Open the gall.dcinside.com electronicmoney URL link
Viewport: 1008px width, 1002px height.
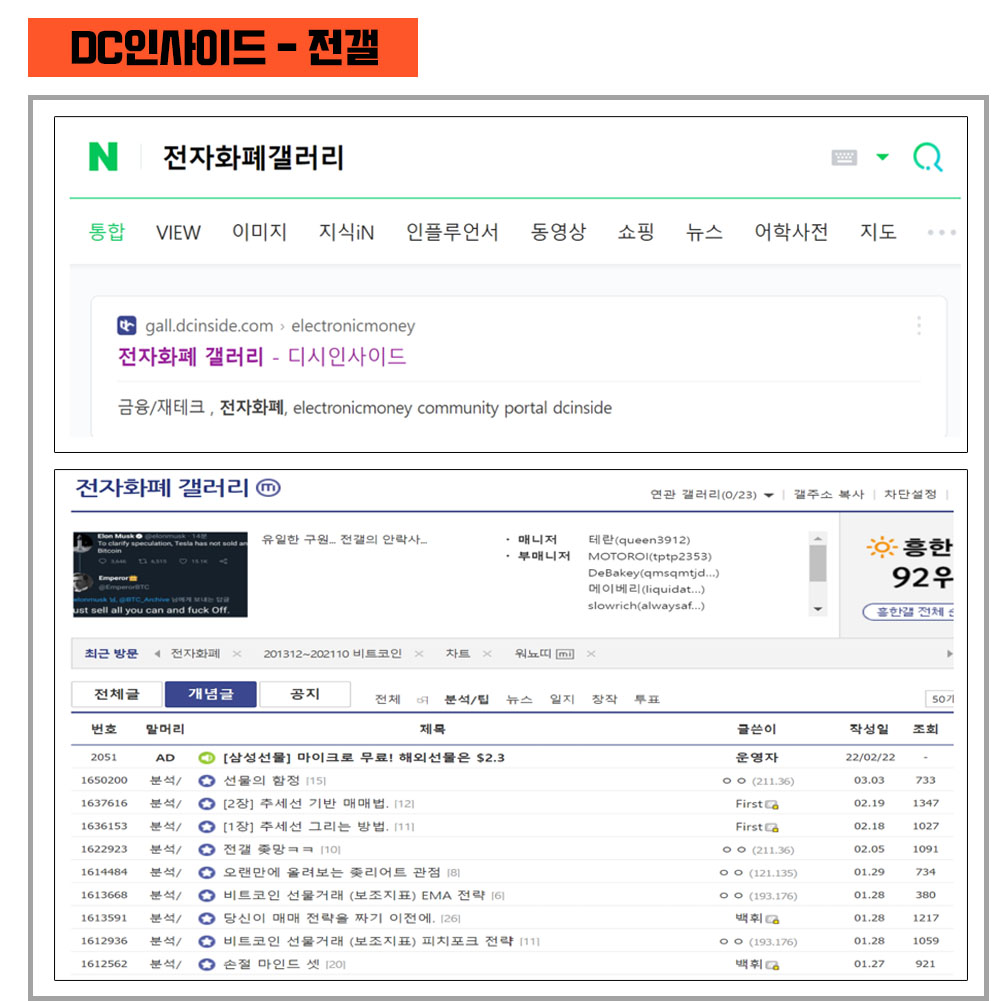[x=280, y=326]
